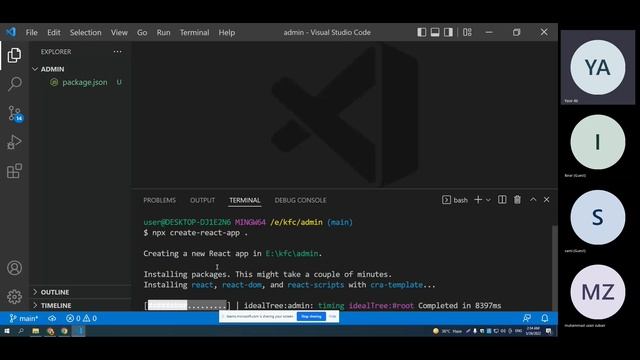Kill terminal with trash icon
This screenshot has width=640, height=360.
[x=517, y=200]
